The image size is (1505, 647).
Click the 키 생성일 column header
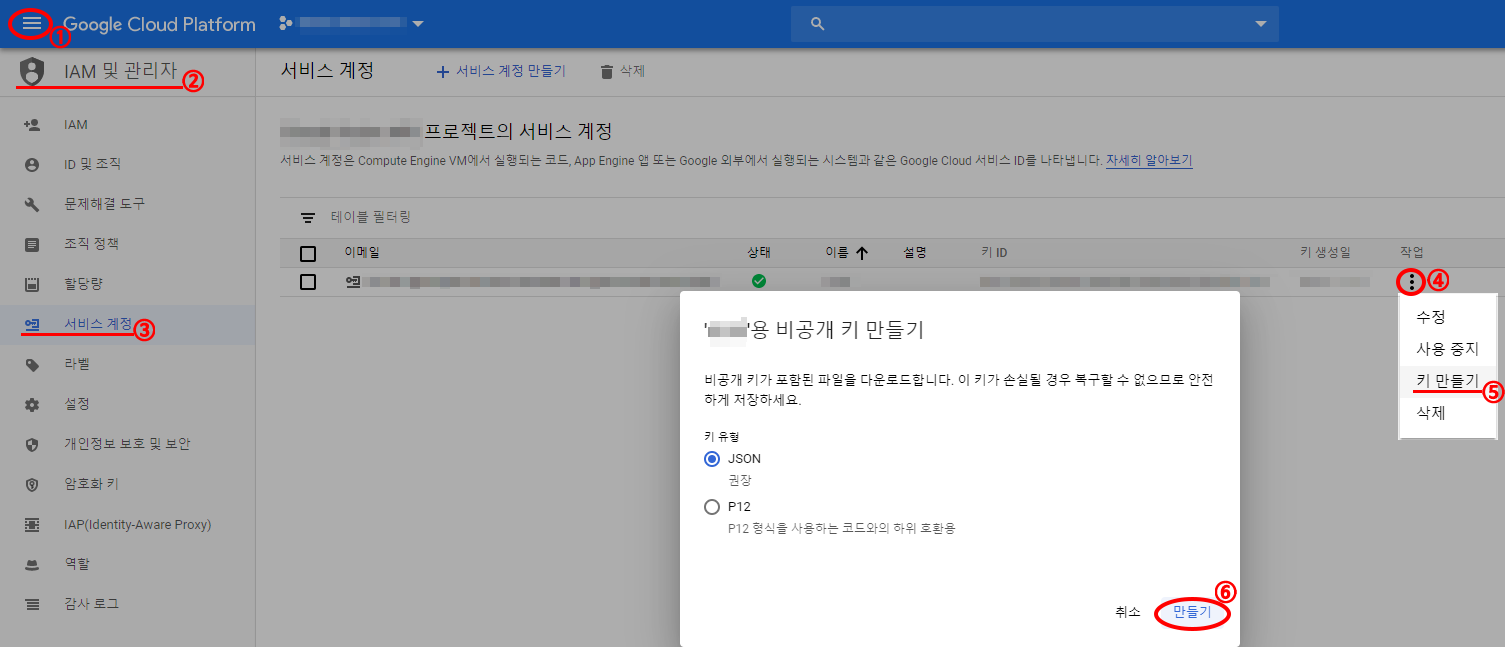coord(1325,253)
